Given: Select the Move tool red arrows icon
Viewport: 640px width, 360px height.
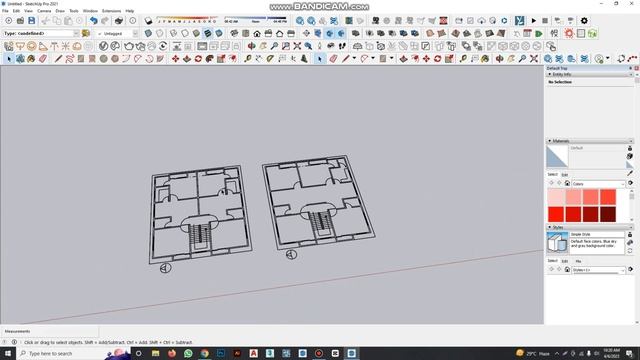Looking at the screenshot, I should click(x=175, y=59).
